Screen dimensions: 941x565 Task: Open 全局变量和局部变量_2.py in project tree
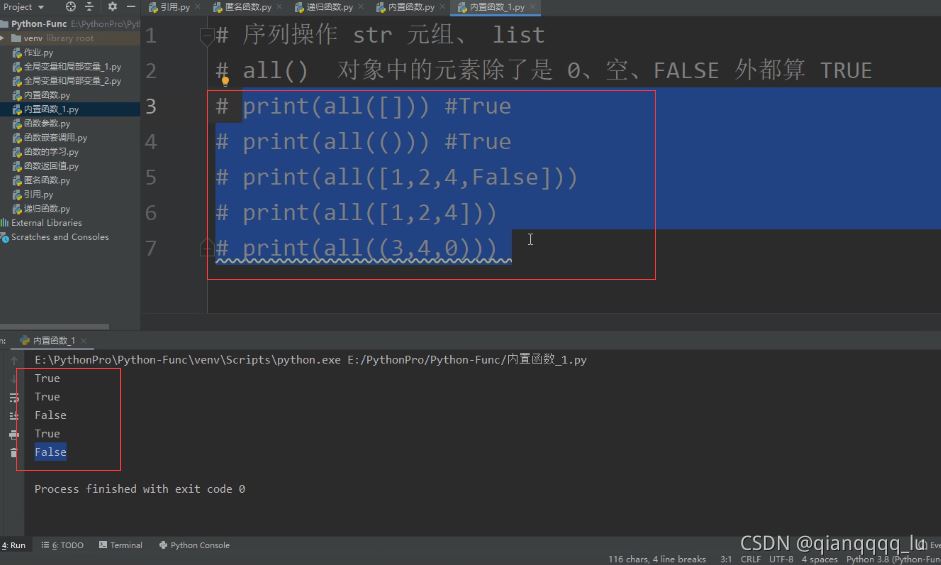(72, 81)
